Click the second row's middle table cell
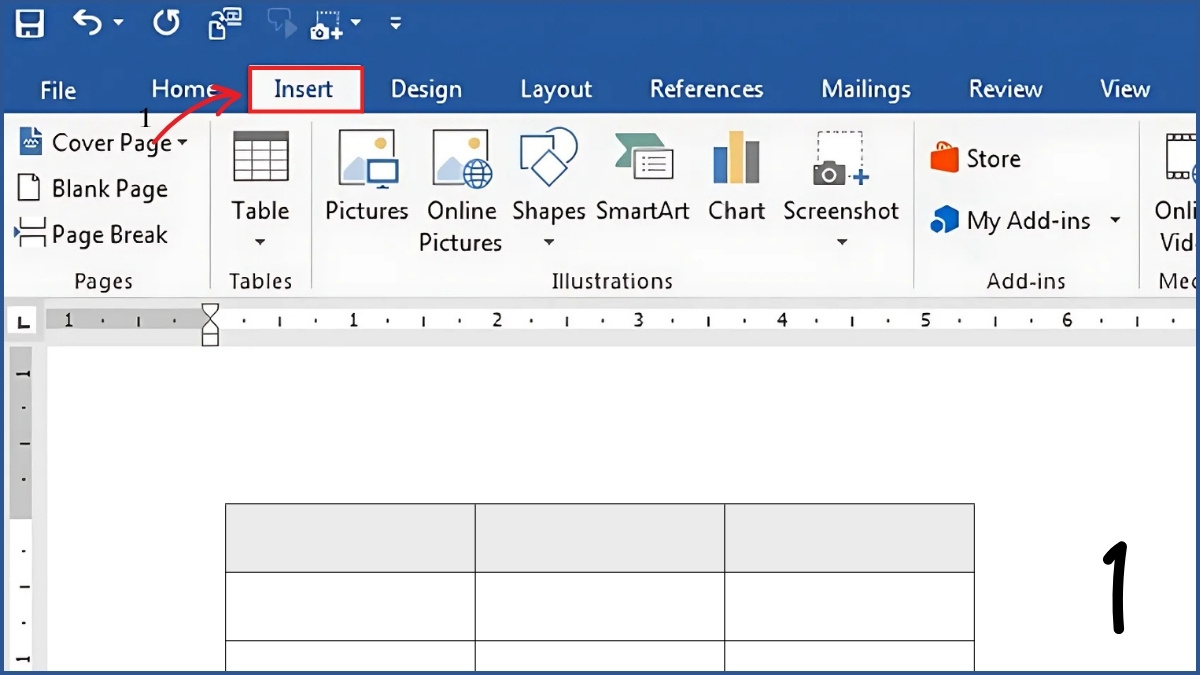1200x675 pixels. (600, 606)
